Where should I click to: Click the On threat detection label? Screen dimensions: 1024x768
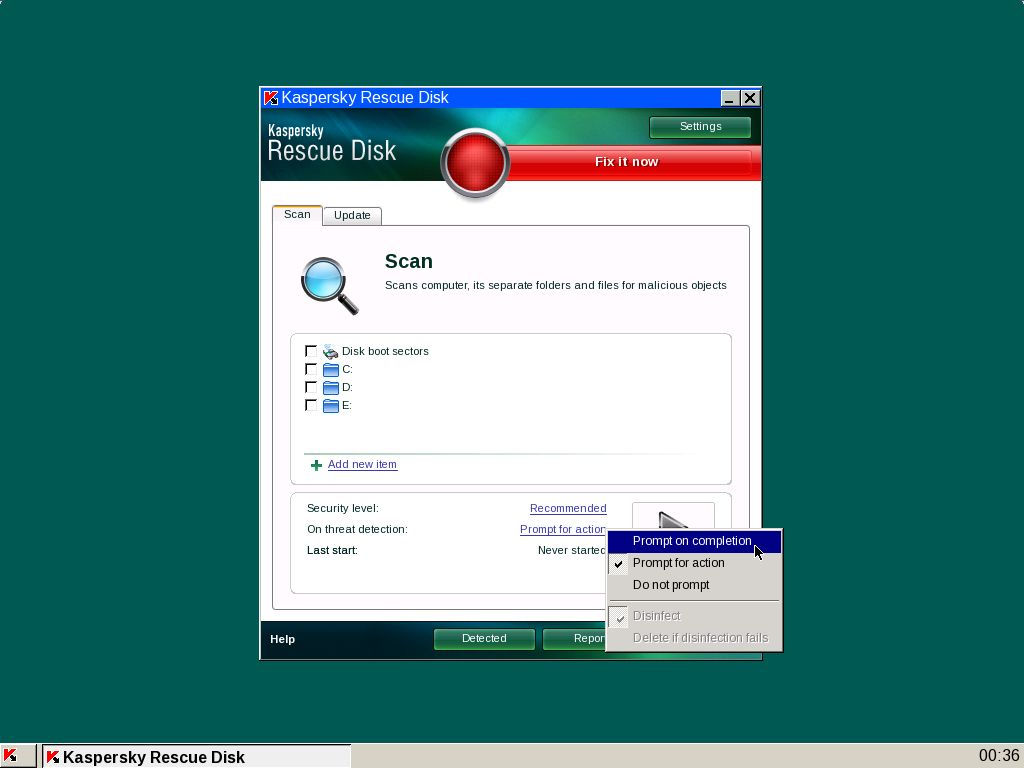pyautogui.click(x=357, y=529)
